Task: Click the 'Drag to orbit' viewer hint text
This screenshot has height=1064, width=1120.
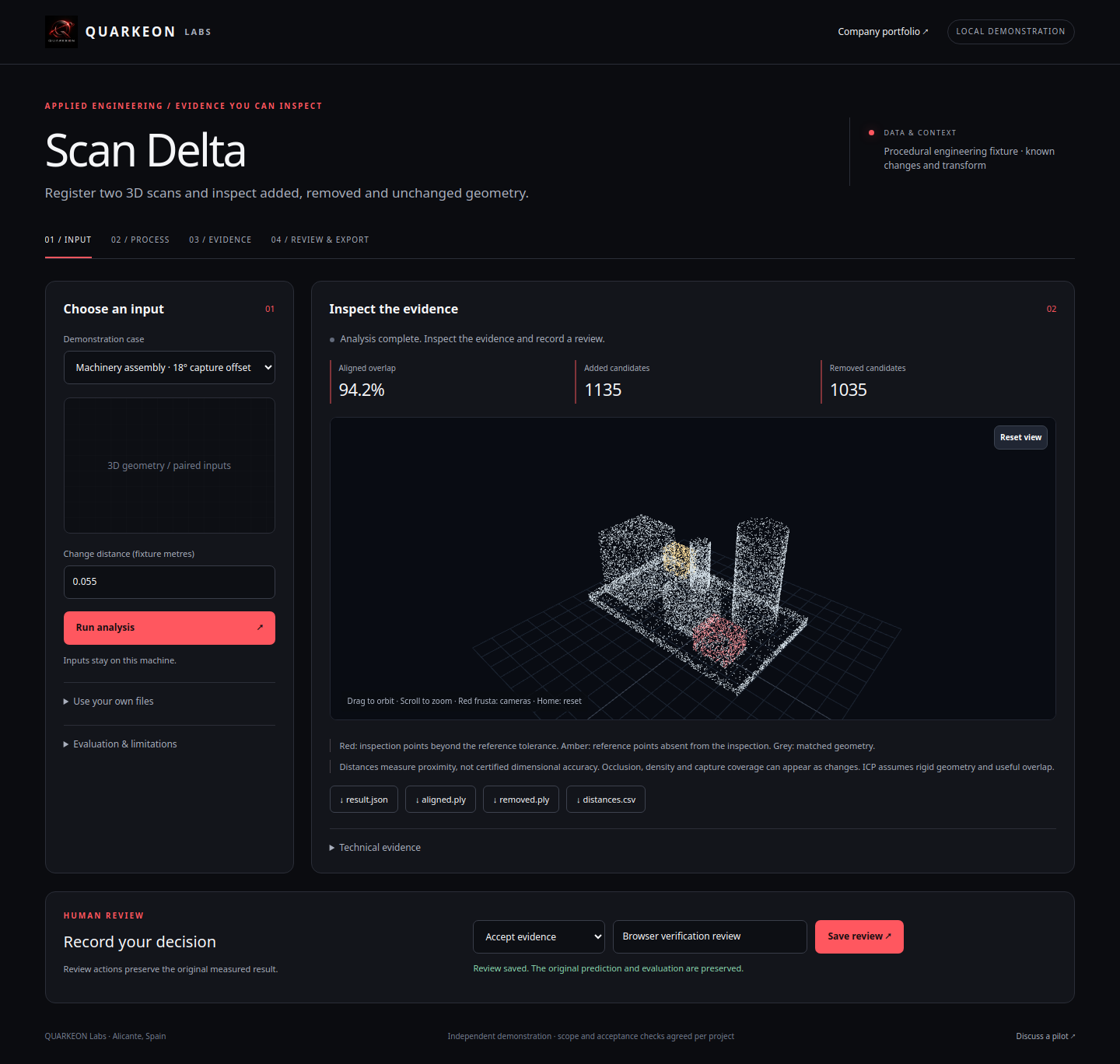Action: pyautogui.click(x=464, y=701)
